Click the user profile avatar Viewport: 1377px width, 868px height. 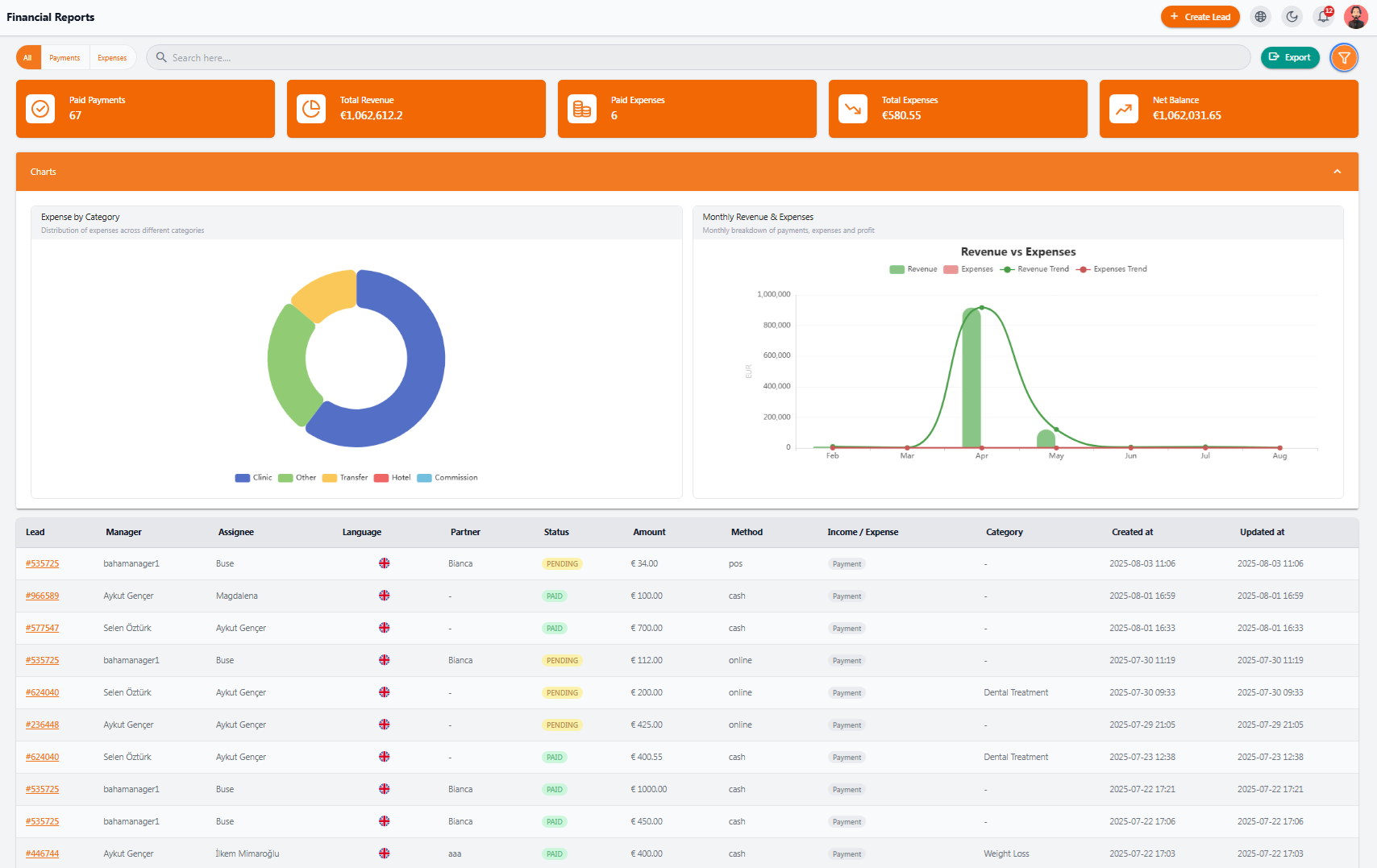pos(1356,17)
